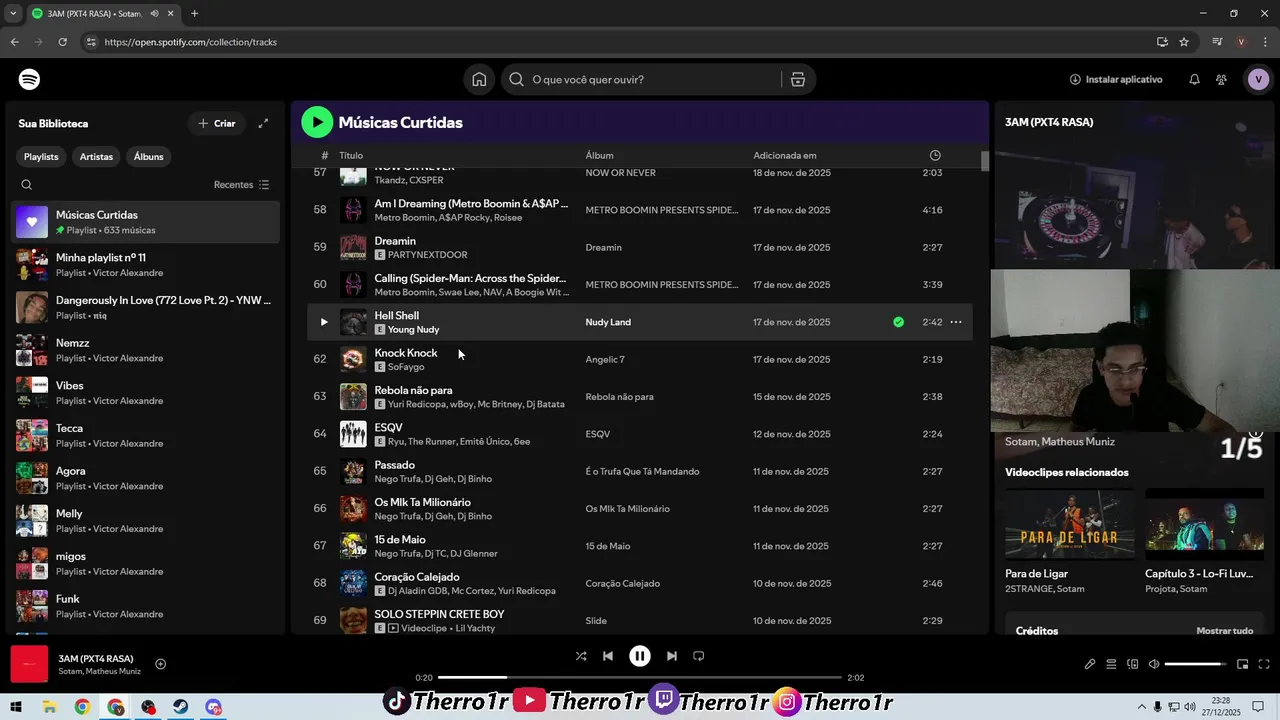The width and height of the screenshot is (1280, 720).
Task: Add '3AM (PXT4 RASA)' to liked songs
Action: pos(160,664)
